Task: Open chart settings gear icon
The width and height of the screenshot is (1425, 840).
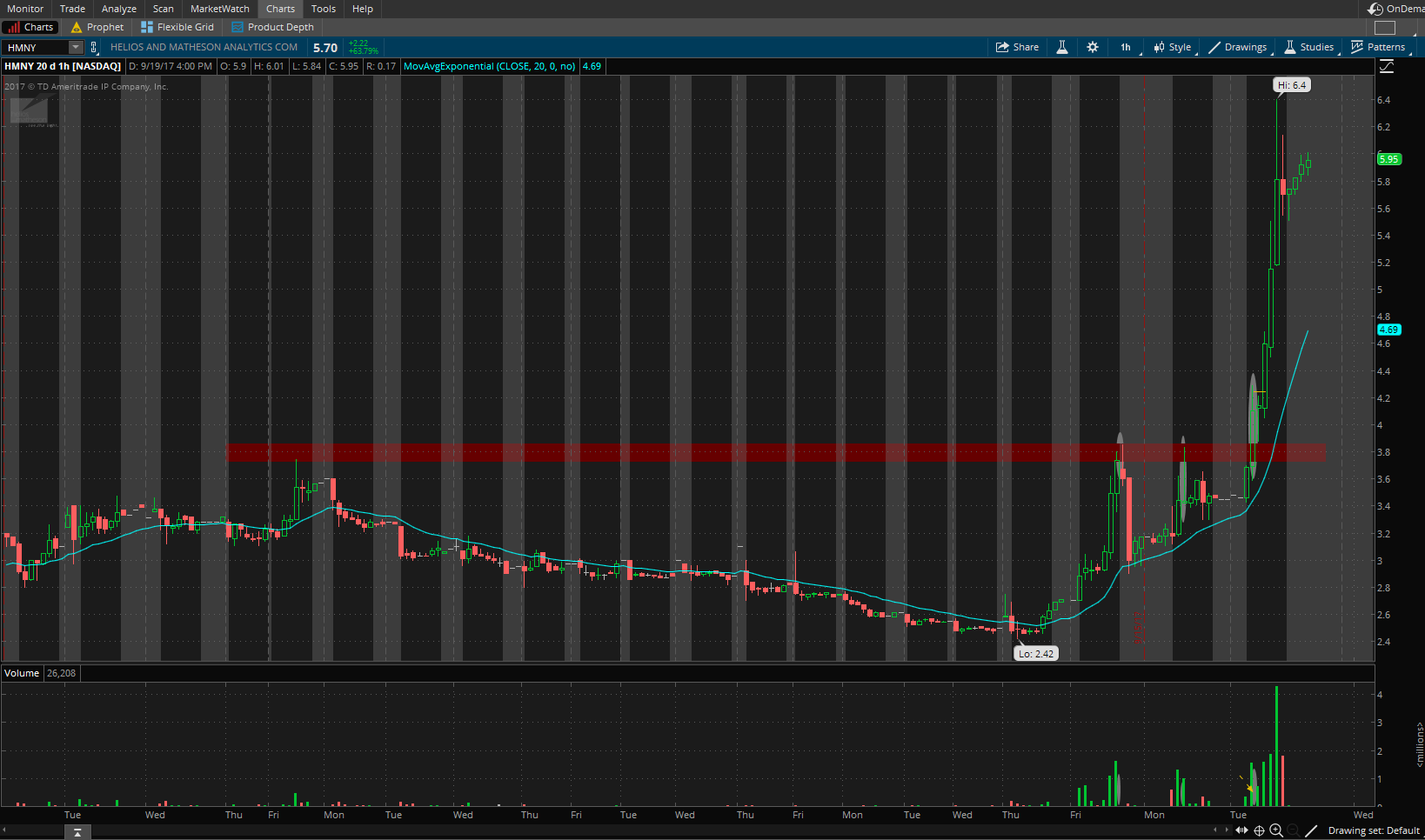Action: [1093, 47]
